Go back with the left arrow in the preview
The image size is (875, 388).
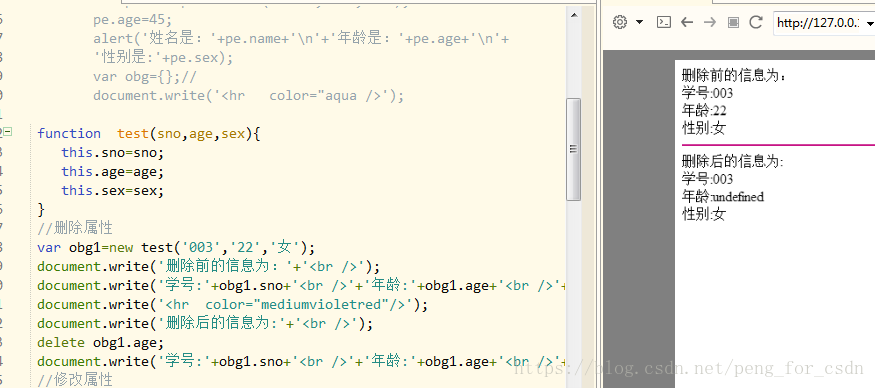point(687,22)
